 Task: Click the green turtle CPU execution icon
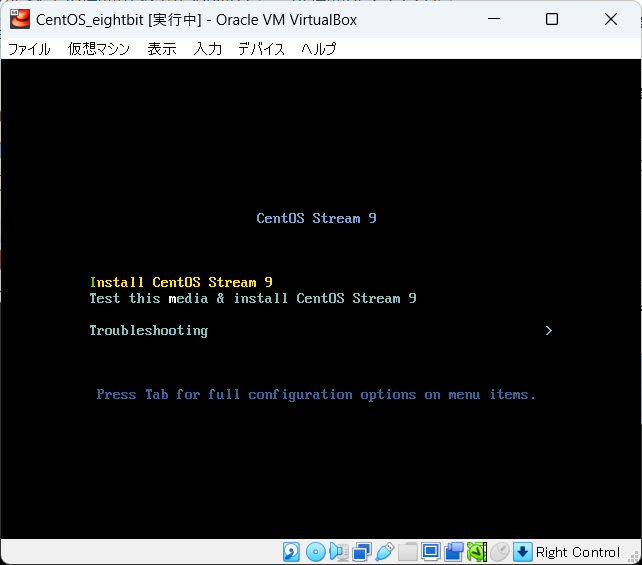coord(477,552)
